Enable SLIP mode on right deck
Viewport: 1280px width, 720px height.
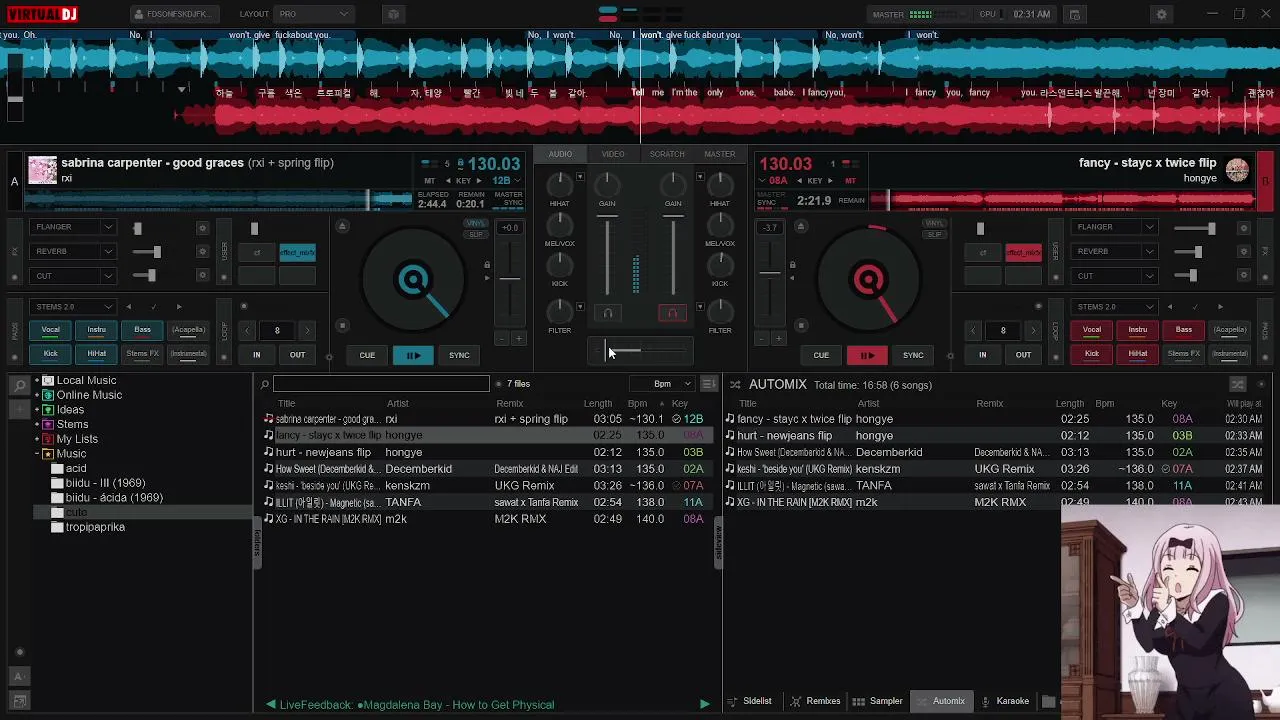point(934,234)
